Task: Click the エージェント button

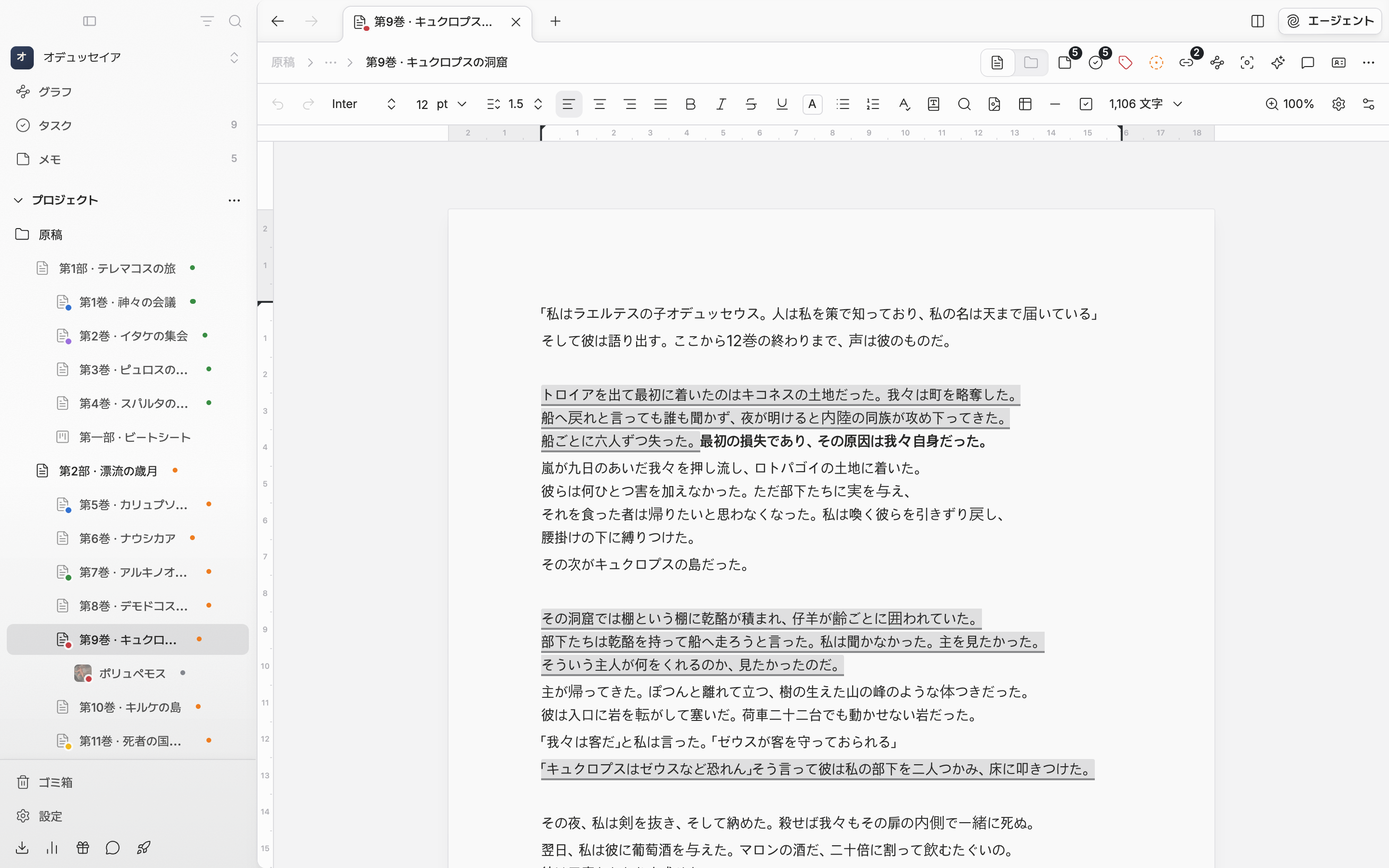Action: 1329,21
